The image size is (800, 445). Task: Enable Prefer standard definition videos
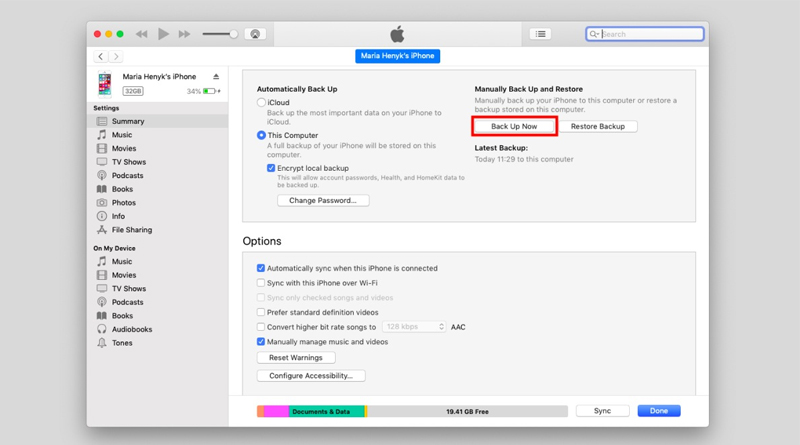click(x=261, y=312)
